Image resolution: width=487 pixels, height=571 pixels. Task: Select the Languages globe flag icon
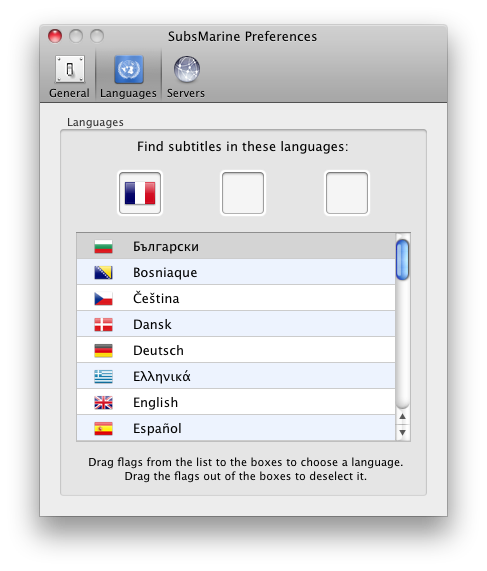(129, 69)
